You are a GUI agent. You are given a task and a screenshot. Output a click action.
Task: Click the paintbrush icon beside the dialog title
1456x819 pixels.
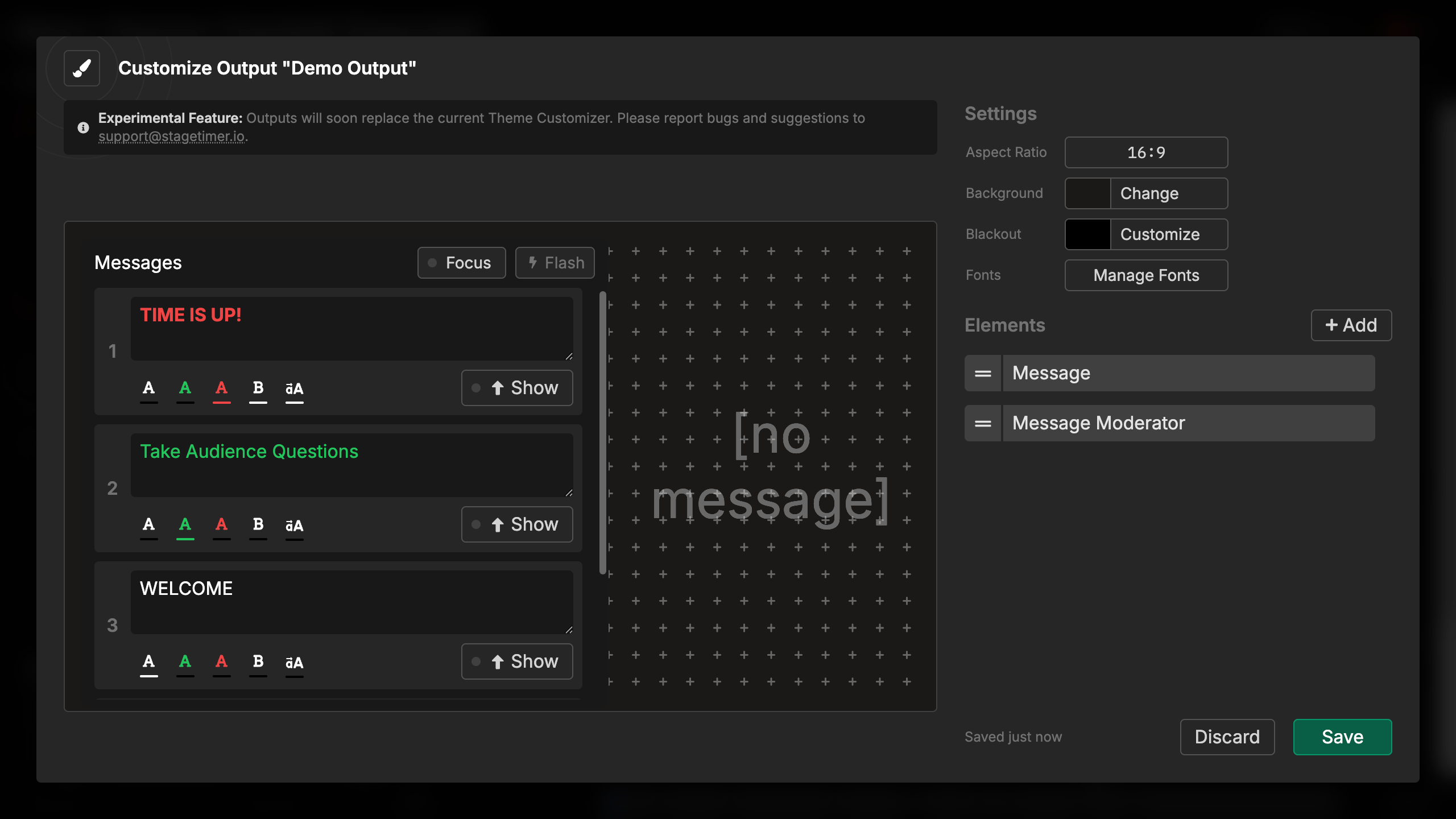coord(81,68)
